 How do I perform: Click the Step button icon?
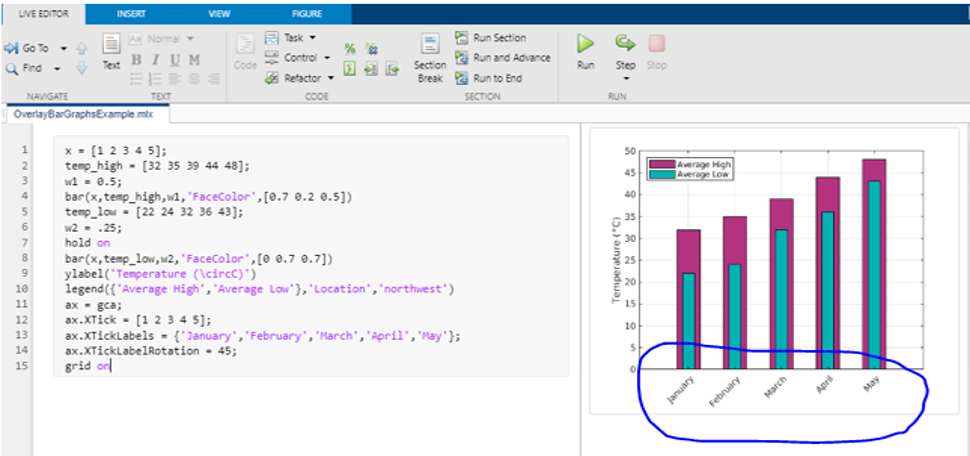[x=625, y=43]
